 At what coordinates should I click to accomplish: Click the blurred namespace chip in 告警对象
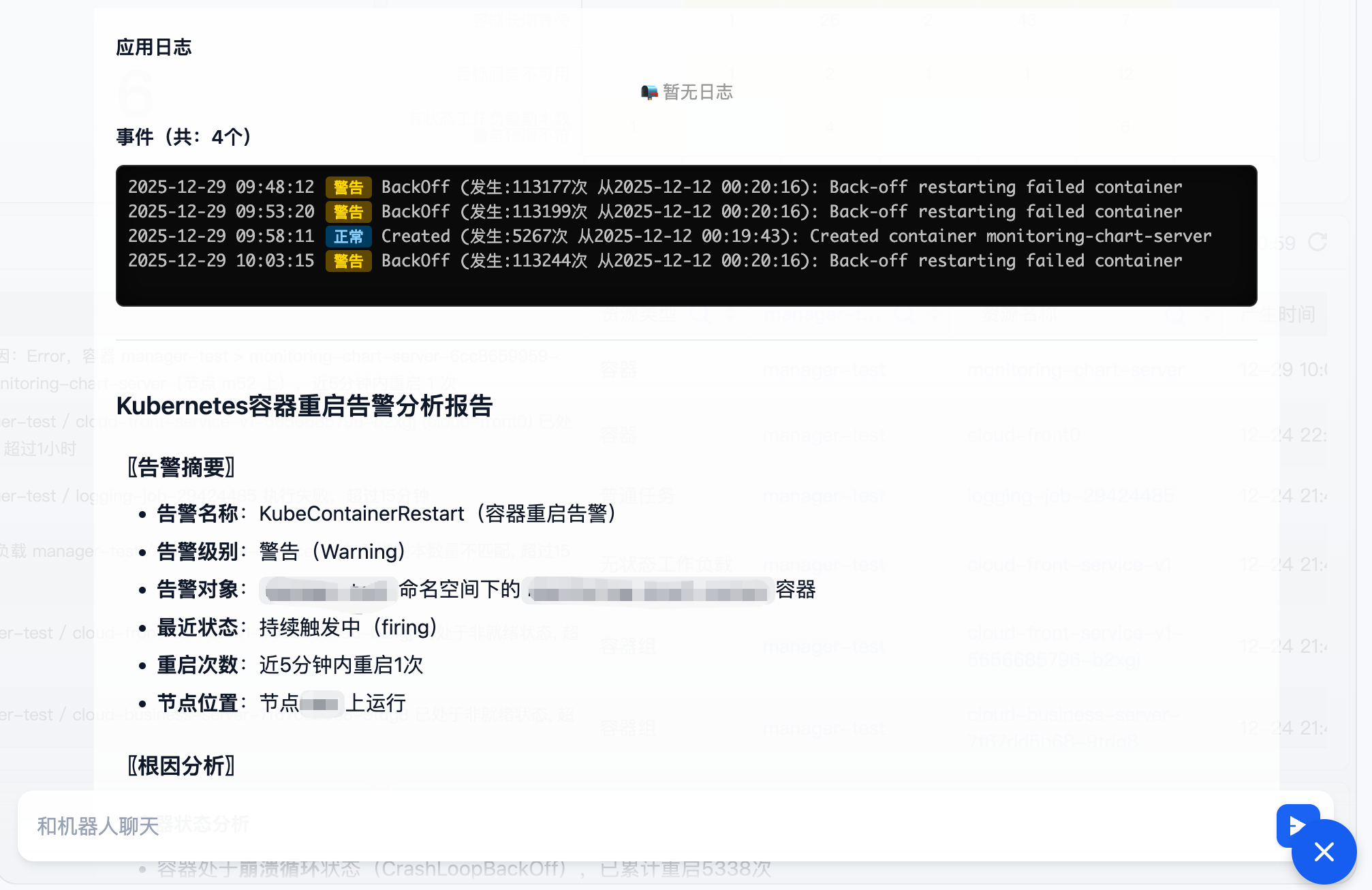tap(328, 590)
